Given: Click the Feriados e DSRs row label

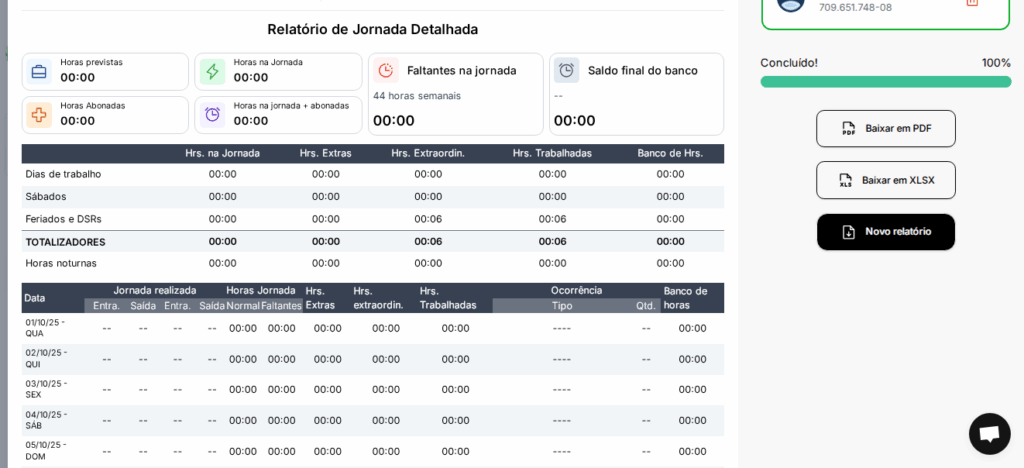Looking at the screenshot, I should [63, 219].
